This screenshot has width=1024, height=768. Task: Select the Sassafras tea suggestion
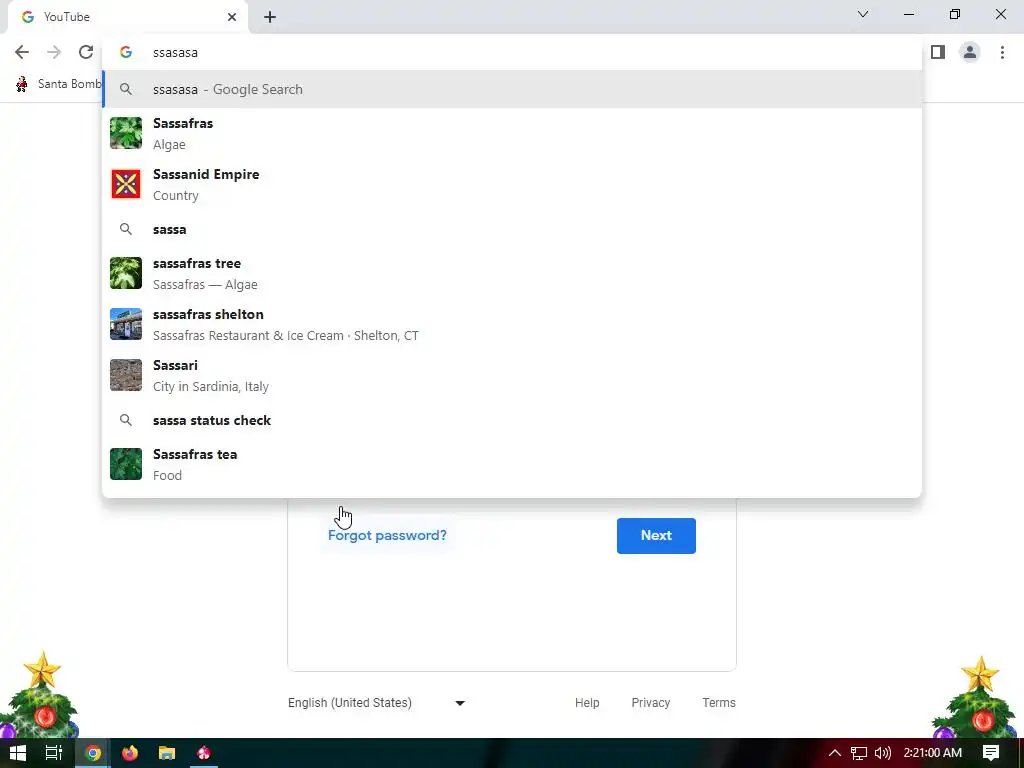(512, 464)
